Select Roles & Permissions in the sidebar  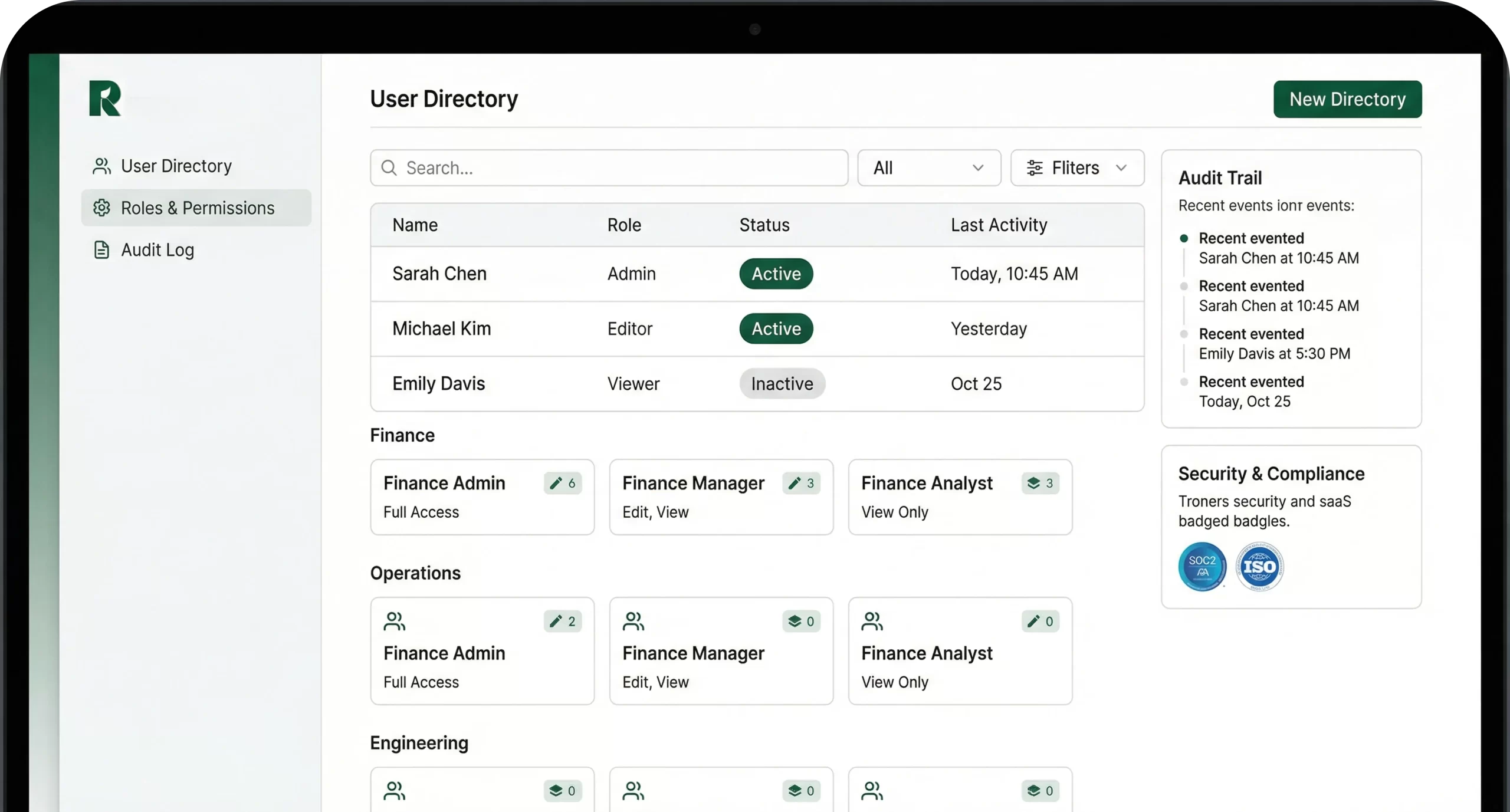(x=197, y=208)
